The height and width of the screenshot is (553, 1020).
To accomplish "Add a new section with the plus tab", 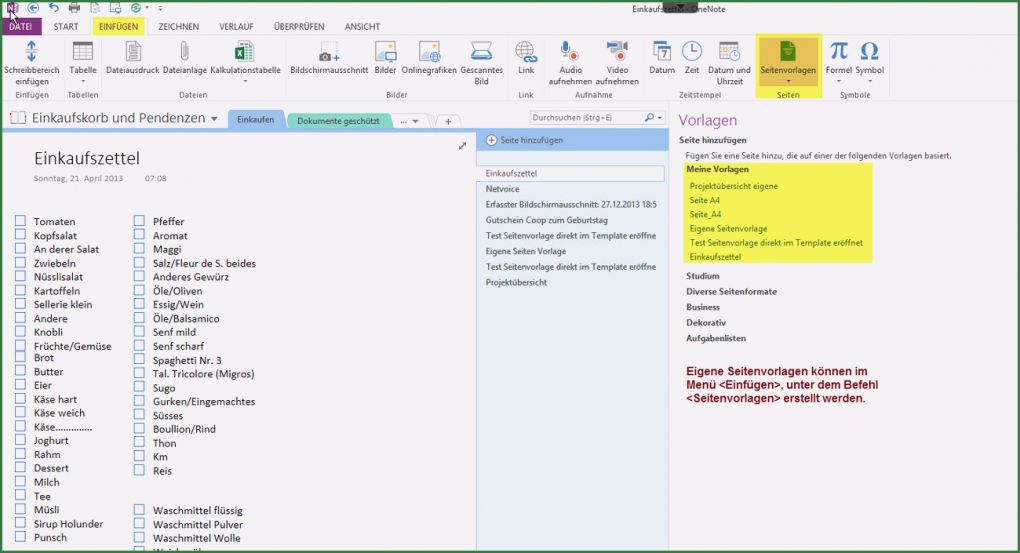I will click(x=448, y=121).
